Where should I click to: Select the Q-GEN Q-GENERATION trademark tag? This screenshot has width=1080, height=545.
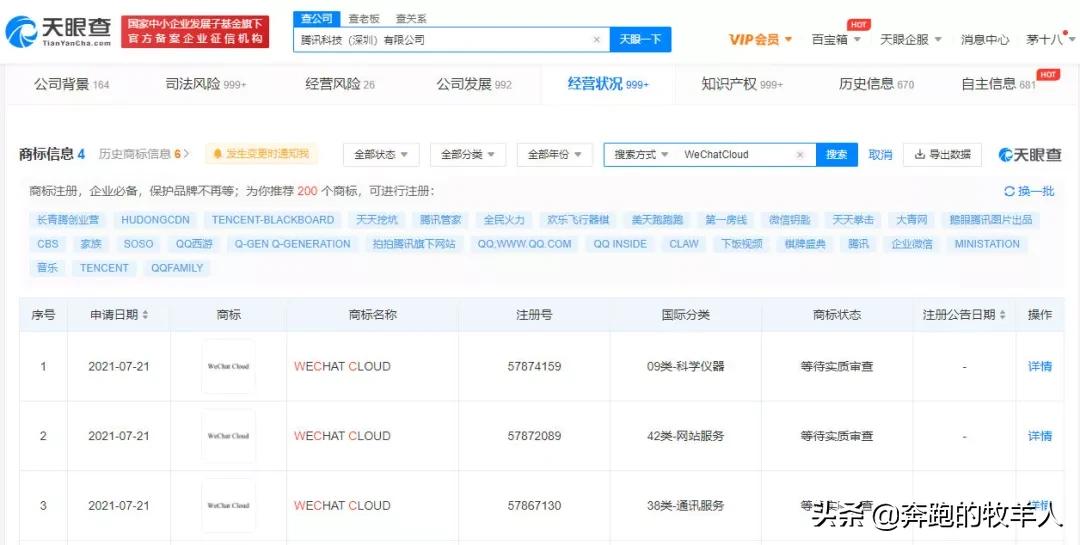293,244
